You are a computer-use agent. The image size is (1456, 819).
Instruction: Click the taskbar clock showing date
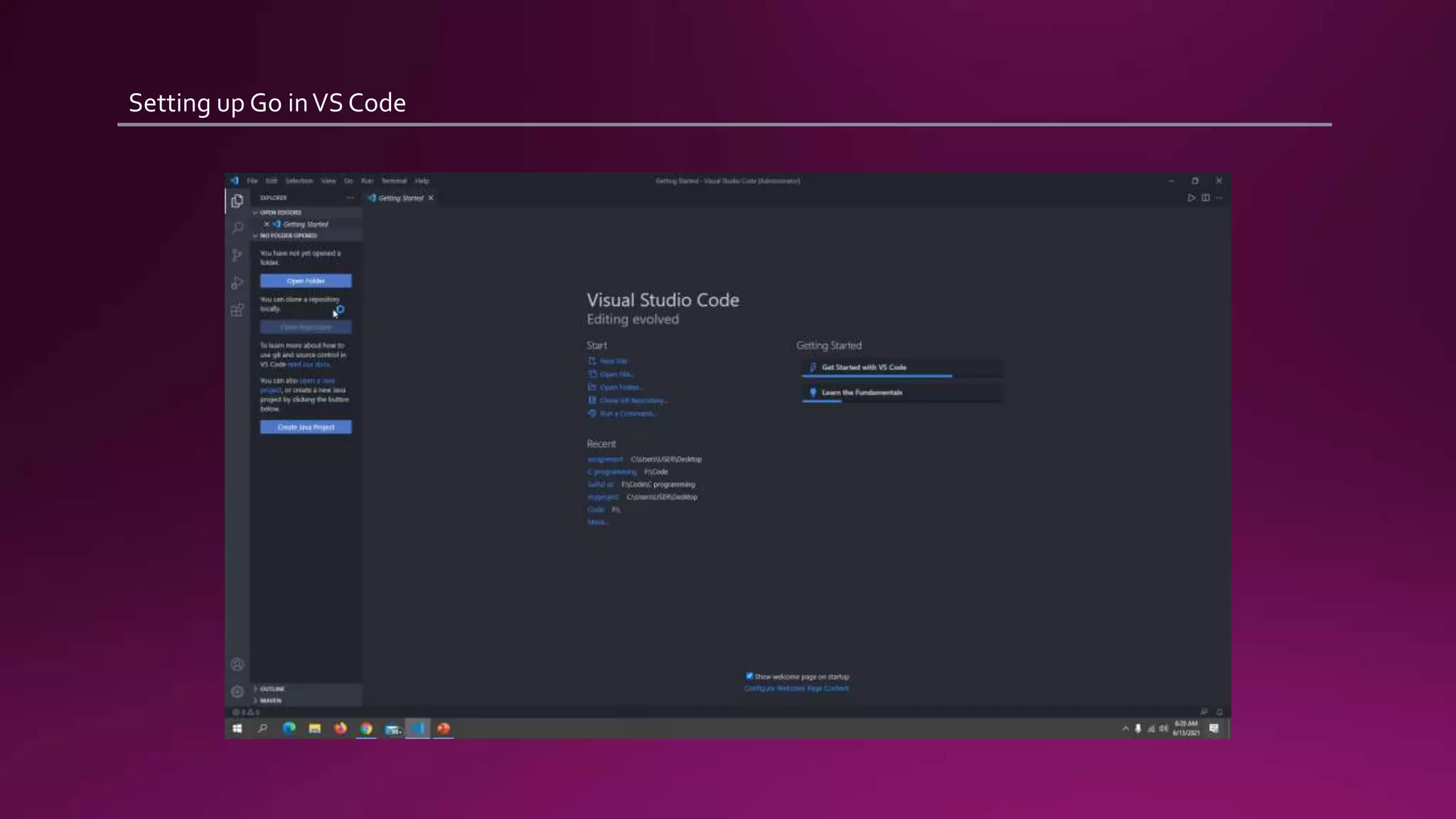point(1186,729)
